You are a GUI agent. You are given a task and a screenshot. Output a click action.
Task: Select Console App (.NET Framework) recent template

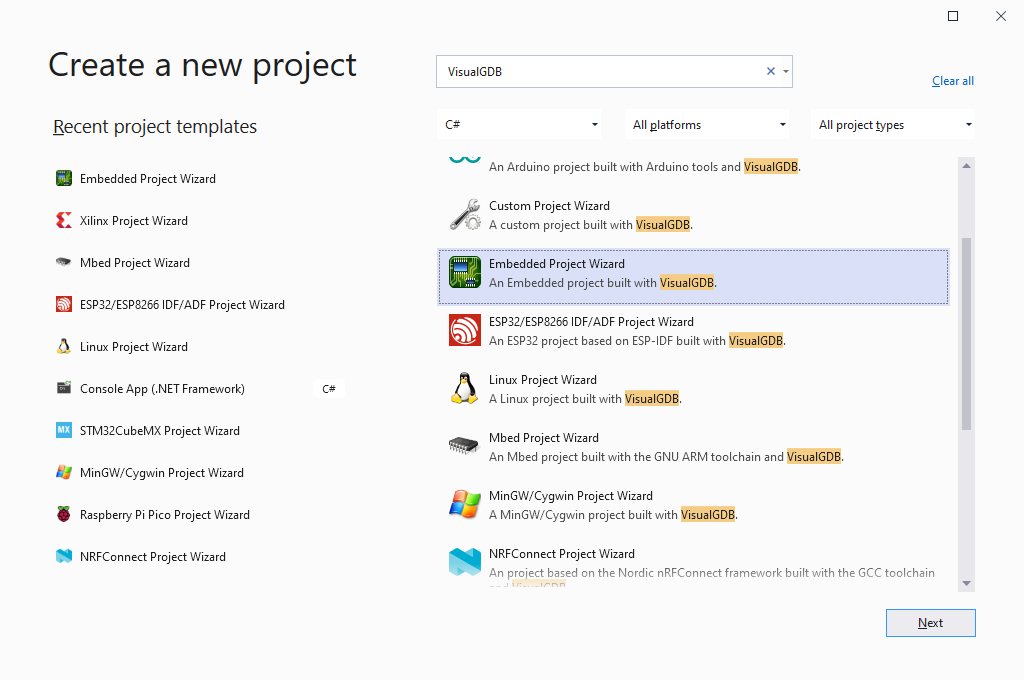point(162,389)
